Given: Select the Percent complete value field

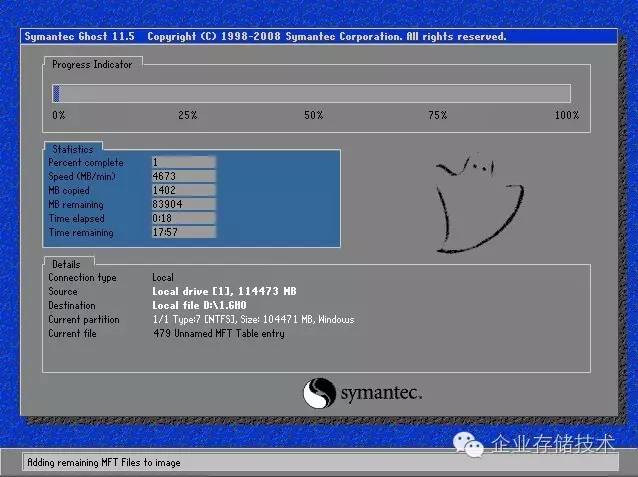Looking at the screenshot, I should pyautogui.click(x=183, y=162).
